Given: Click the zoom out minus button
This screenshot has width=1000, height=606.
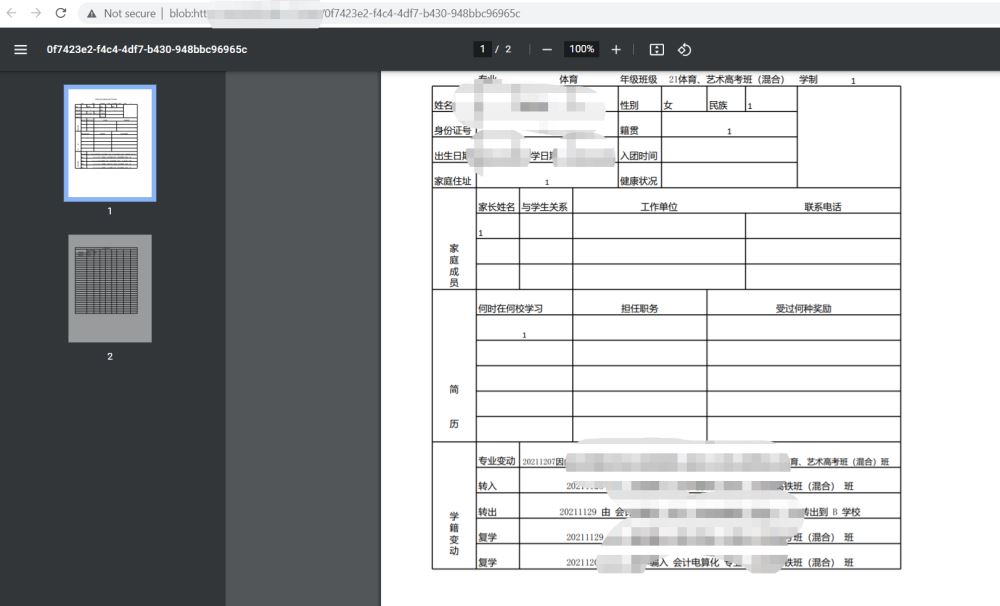Looking at the screenshot, I should 547,50.
